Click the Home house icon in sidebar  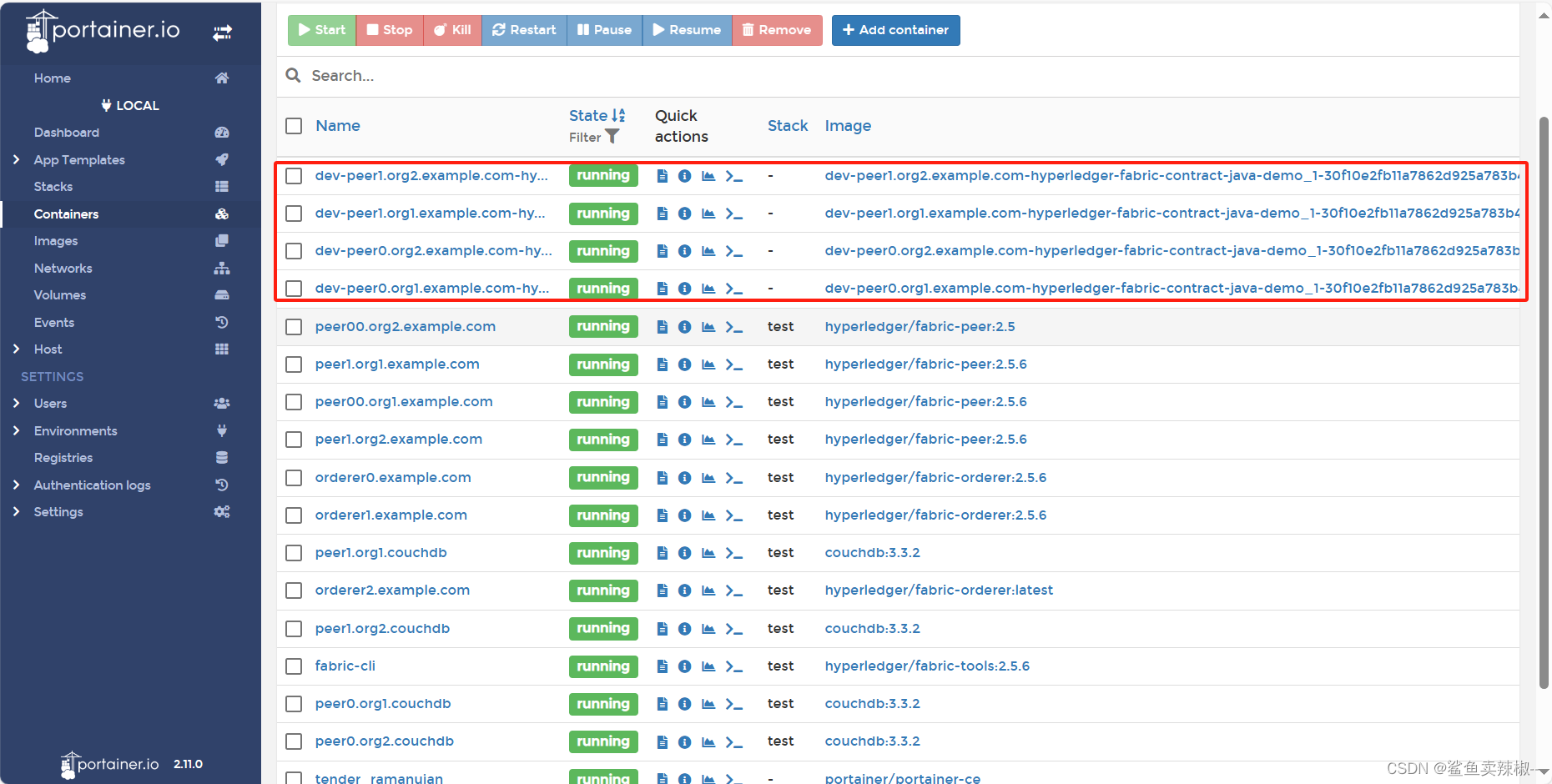[222, 78]
